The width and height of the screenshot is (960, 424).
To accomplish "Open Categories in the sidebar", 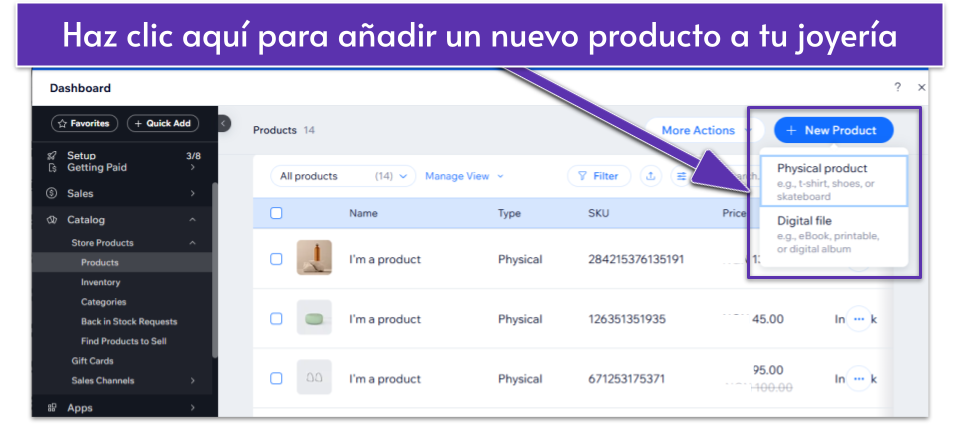I will (103, 302).
